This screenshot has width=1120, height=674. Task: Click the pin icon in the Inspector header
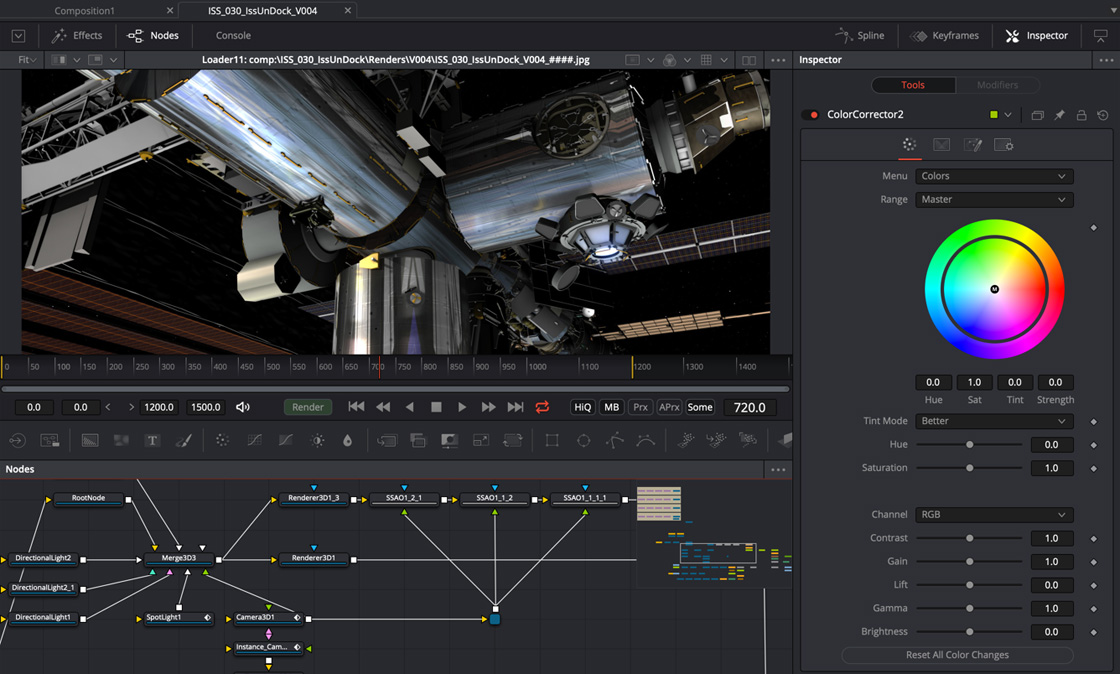(x=1059, y=115)
